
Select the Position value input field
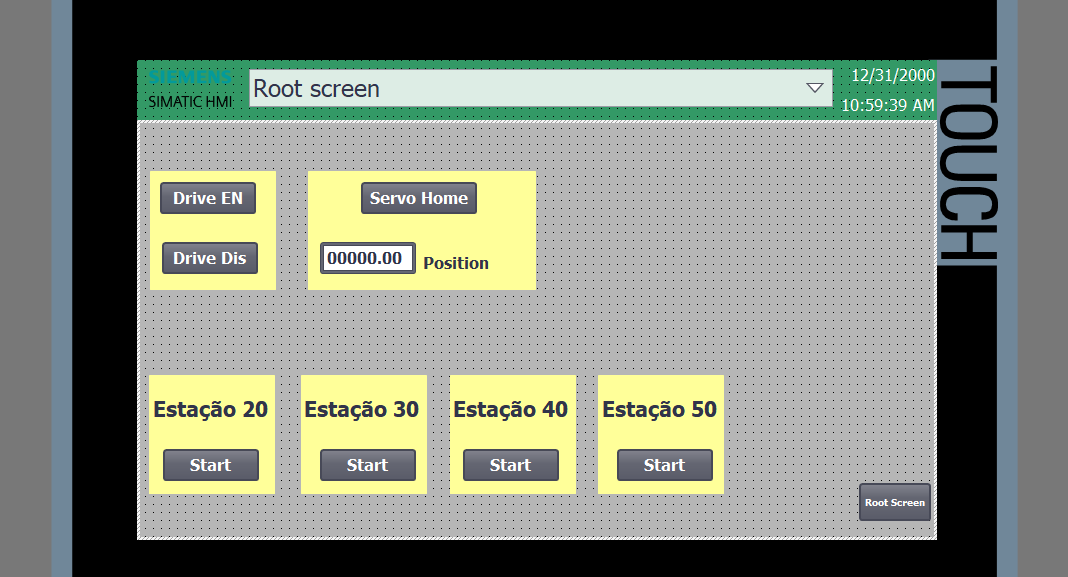(x=368, y=258)
